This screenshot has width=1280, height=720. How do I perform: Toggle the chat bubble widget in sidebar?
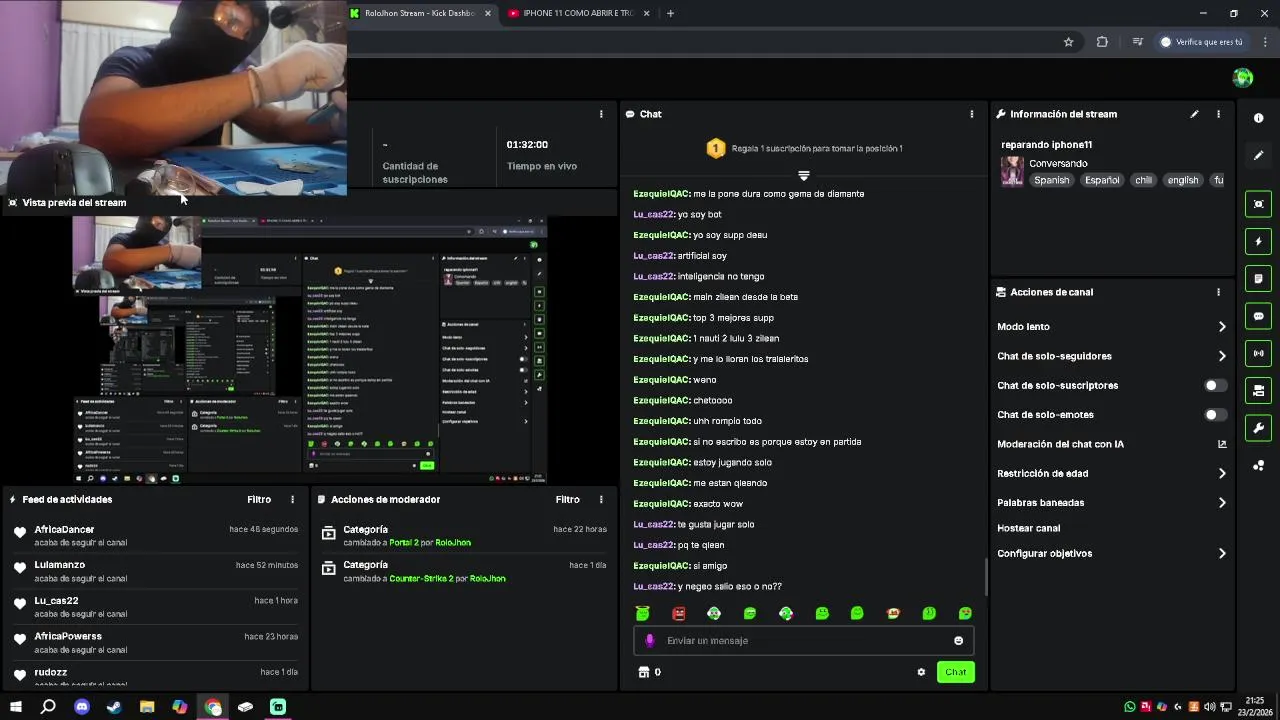pos(1258,316)
